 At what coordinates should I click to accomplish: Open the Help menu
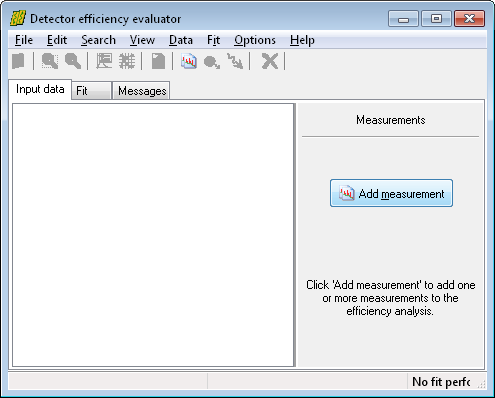pos(302,40)
